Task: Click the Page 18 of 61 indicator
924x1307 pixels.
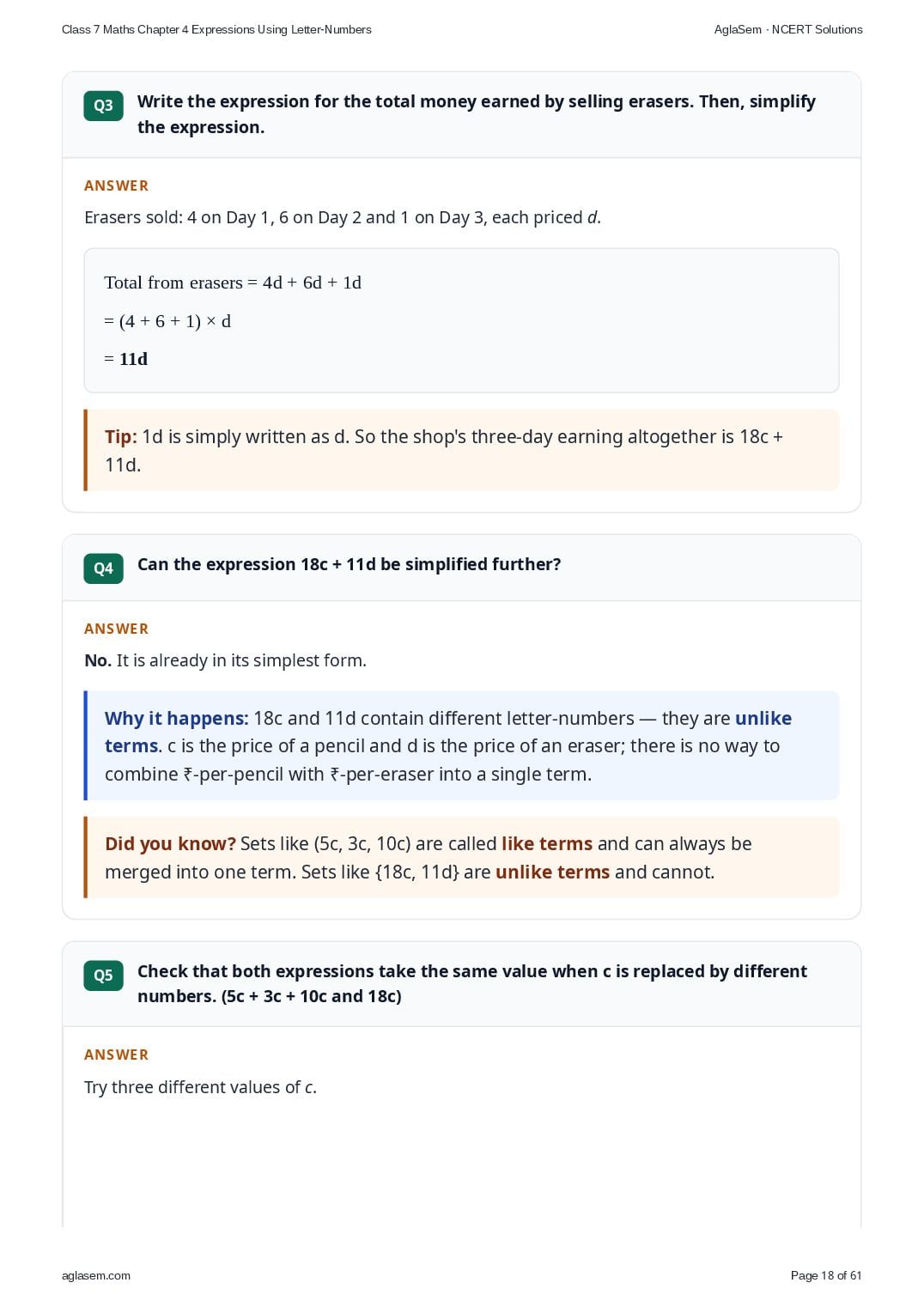Action: [825, 1275]
